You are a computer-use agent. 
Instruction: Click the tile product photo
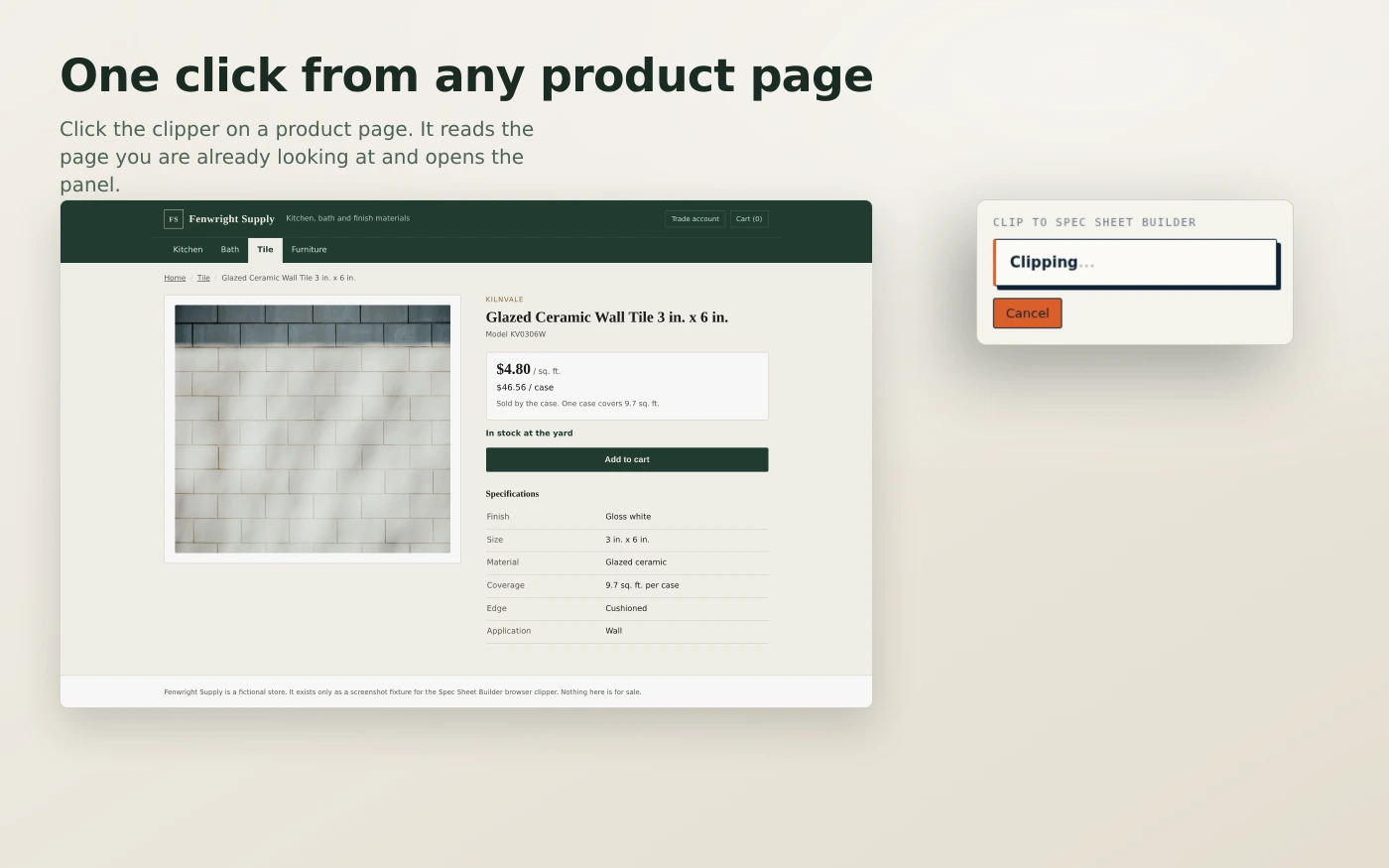tap(313, 429)
